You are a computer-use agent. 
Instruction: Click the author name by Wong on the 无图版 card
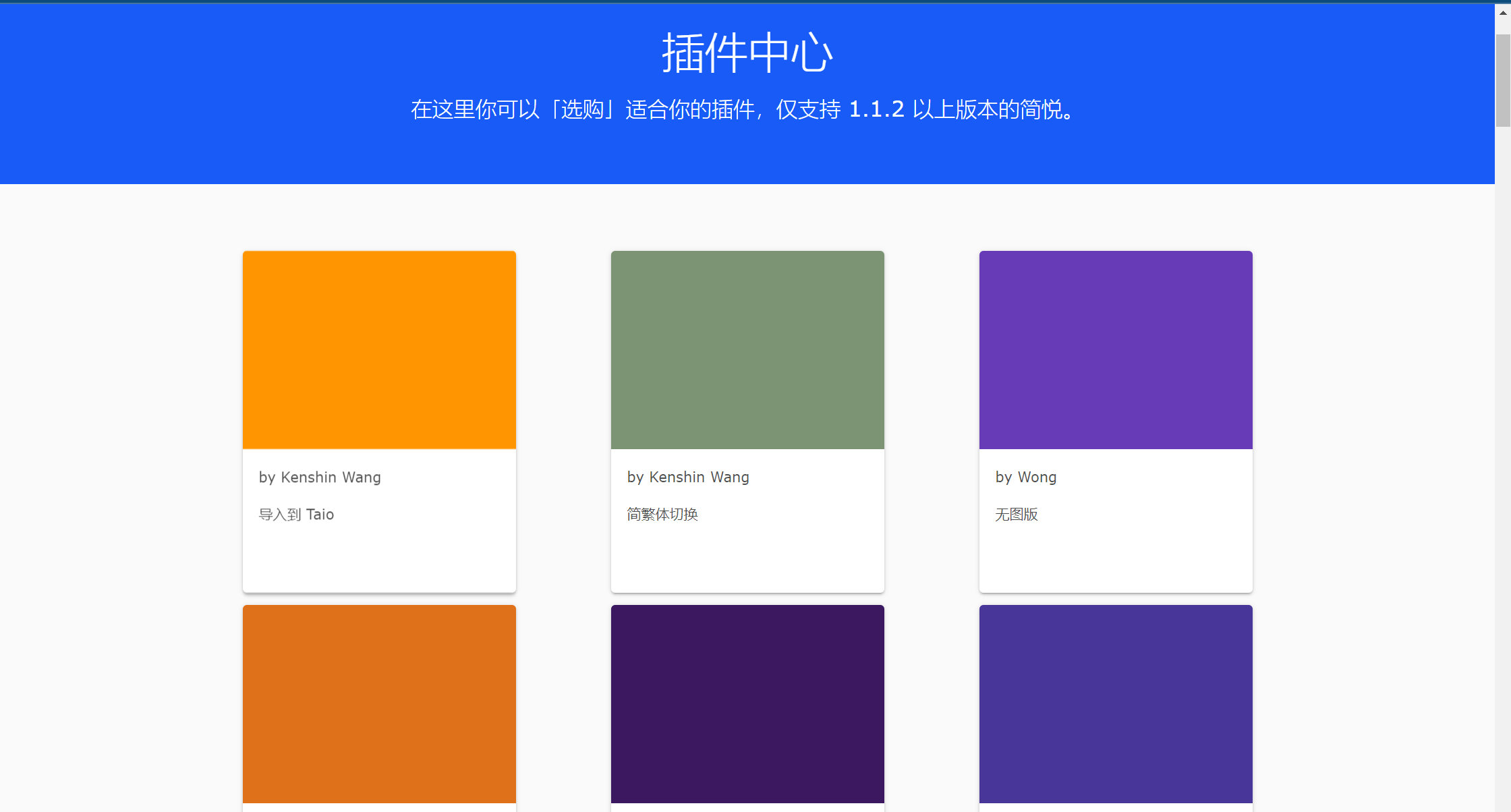1025,477
